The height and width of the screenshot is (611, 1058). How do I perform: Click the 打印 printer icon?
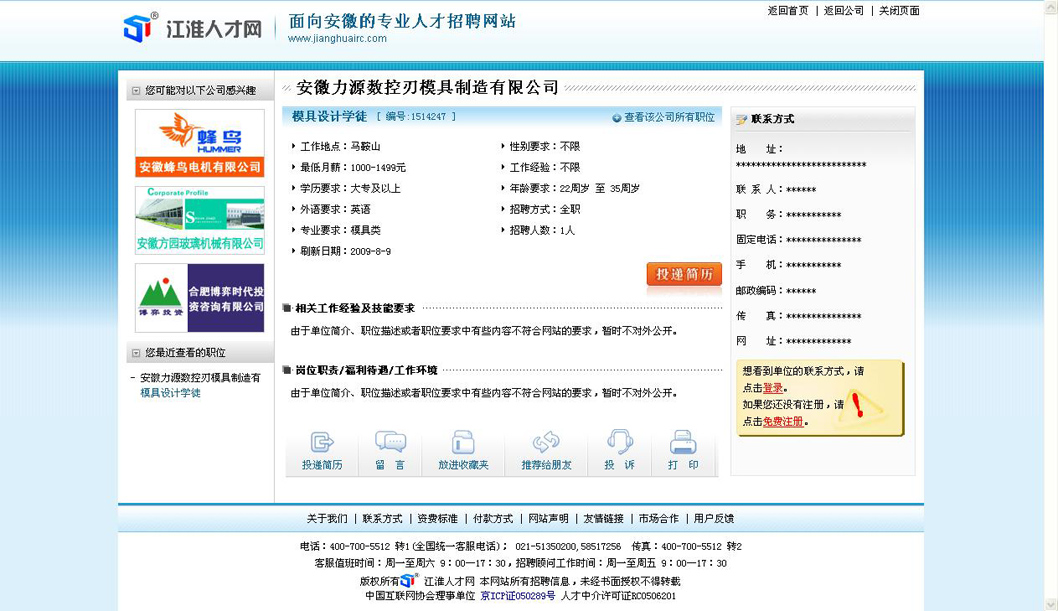pyautogui.click(x=683, y=443)
